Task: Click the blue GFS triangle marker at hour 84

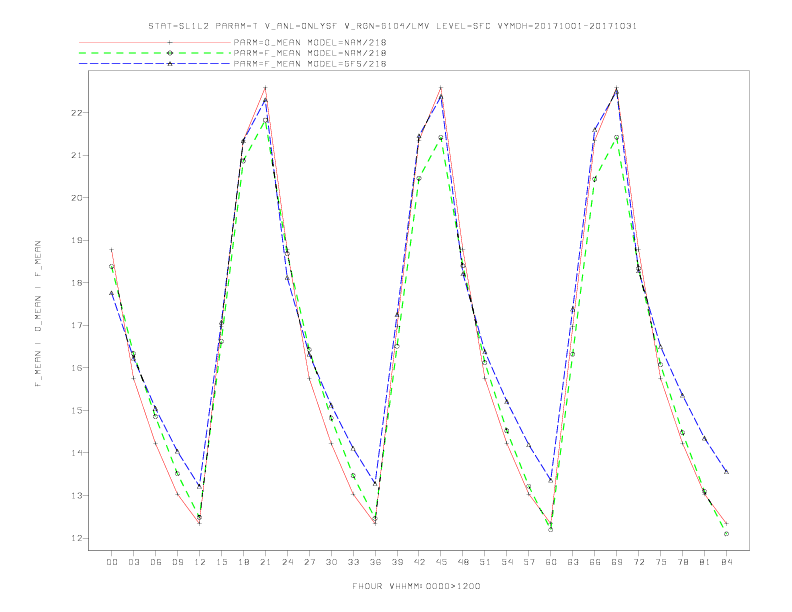Action: (726, 472)
